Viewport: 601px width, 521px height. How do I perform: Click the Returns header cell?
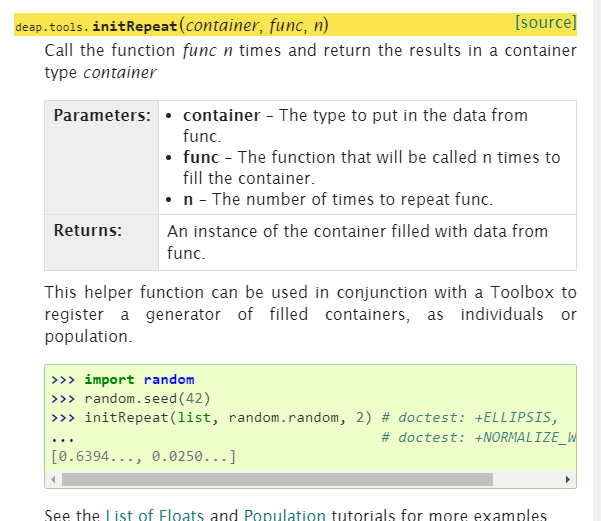pyautogui.click(x=88, y=231)
